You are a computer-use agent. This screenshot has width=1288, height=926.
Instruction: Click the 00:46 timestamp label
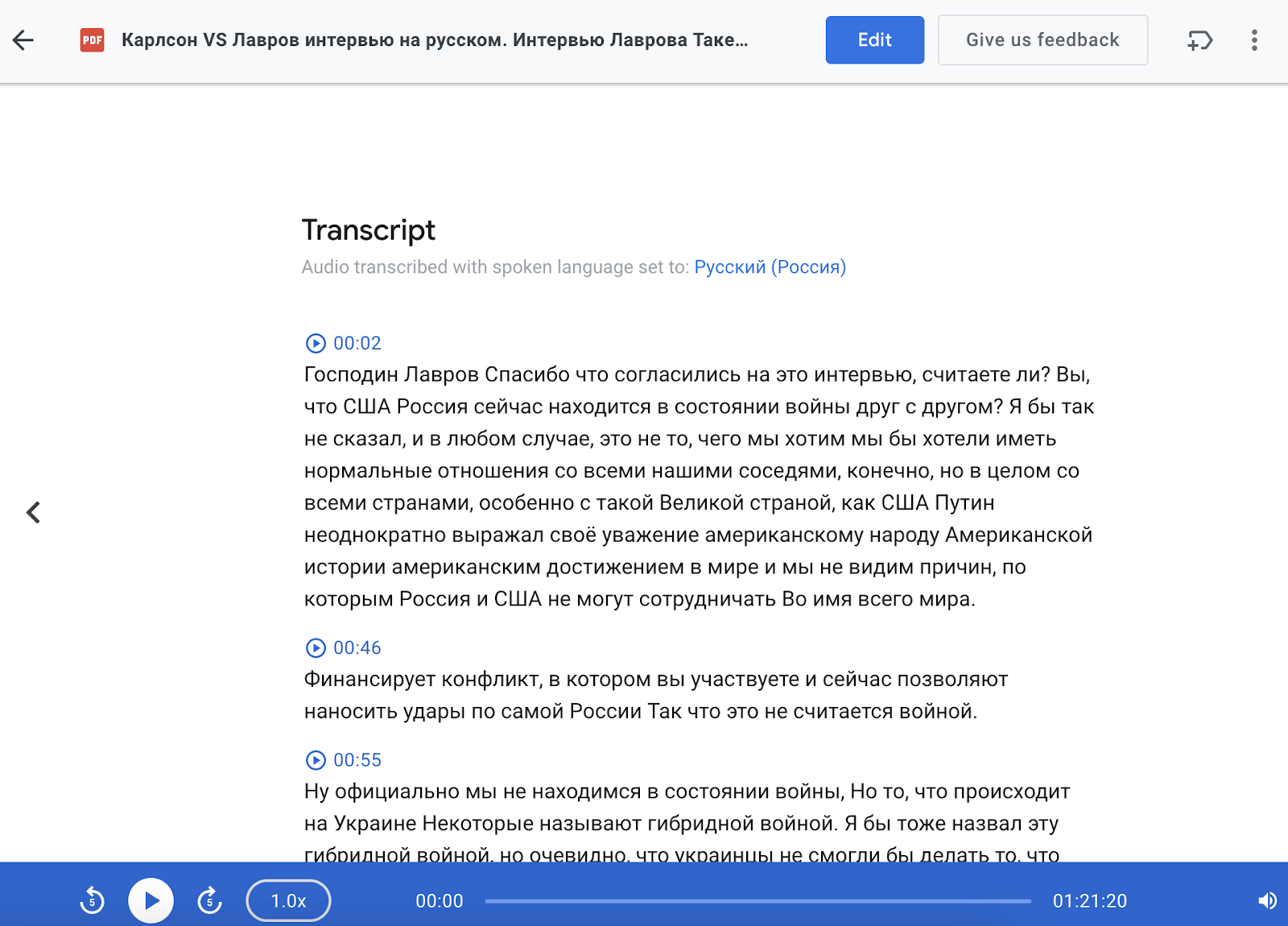coord(357,648)
